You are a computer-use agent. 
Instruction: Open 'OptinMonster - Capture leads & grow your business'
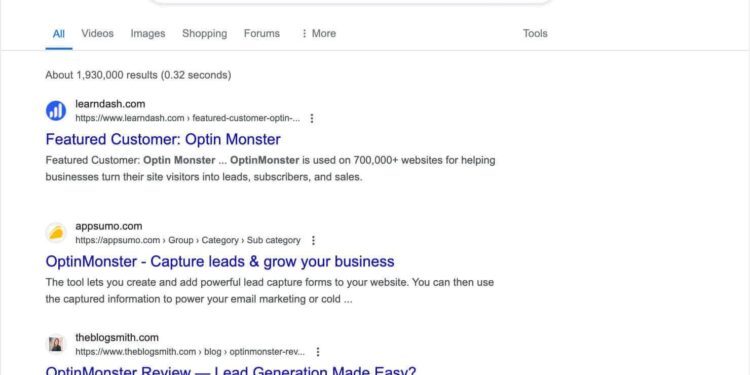coord(220,261)
